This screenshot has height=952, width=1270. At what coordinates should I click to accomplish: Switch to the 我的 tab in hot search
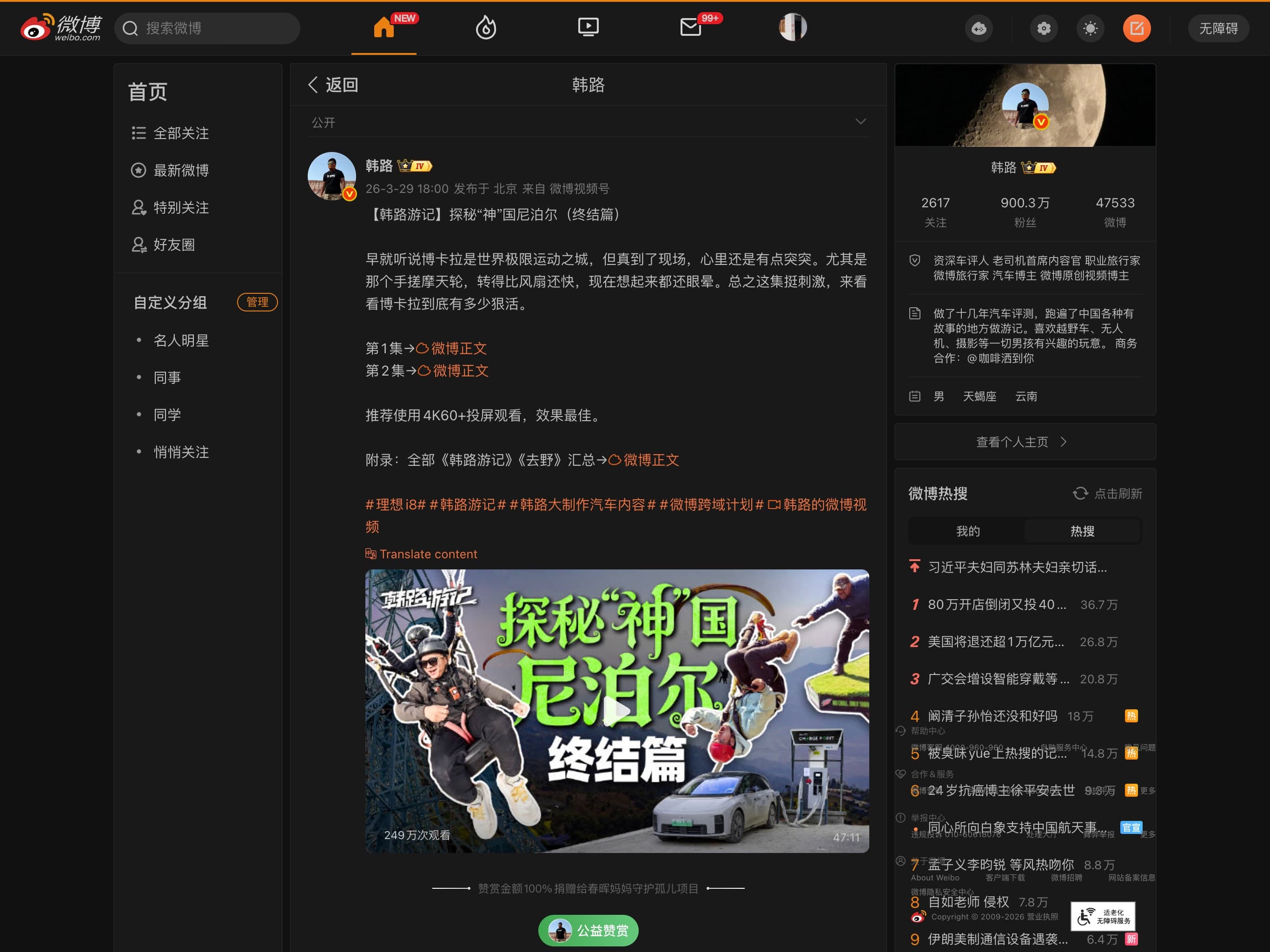[x=968, y=531]
